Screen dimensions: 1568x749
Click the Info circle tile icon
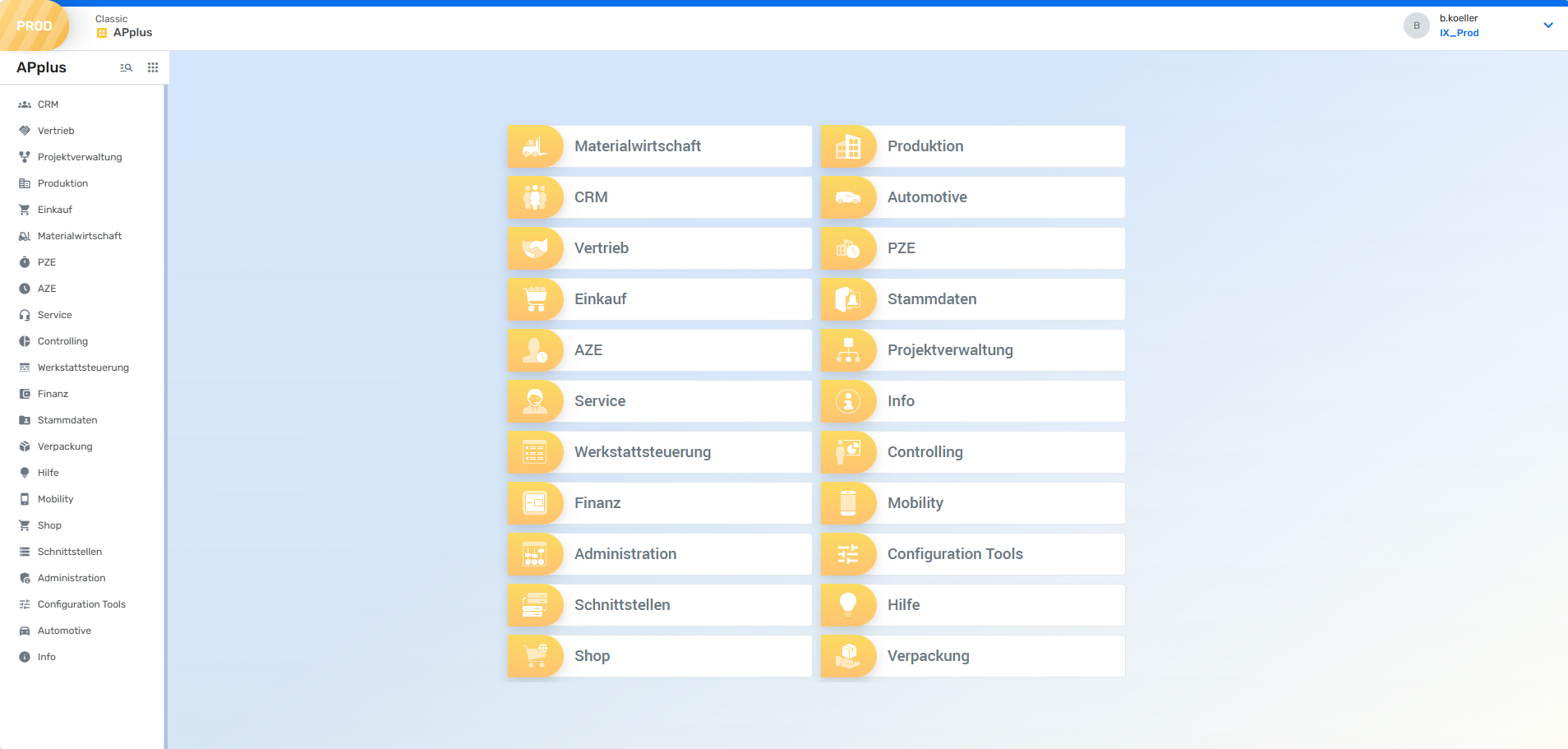pyautogui.click(x=848, y=401)
